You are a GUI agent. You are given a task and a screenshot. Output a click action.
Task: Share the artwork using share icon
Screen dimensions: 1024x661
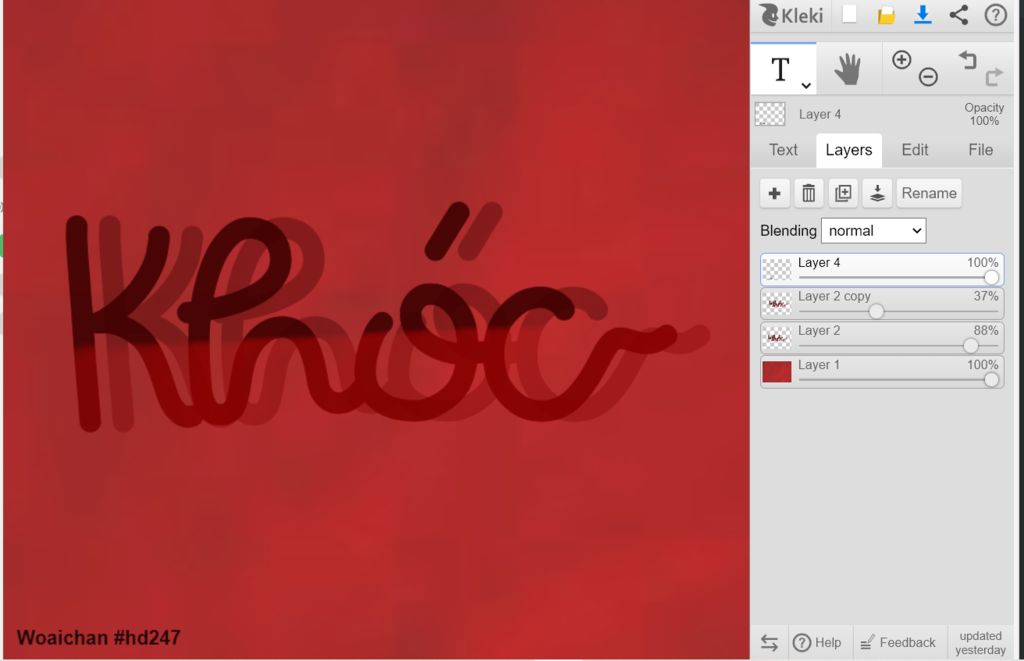coord(959,14)
